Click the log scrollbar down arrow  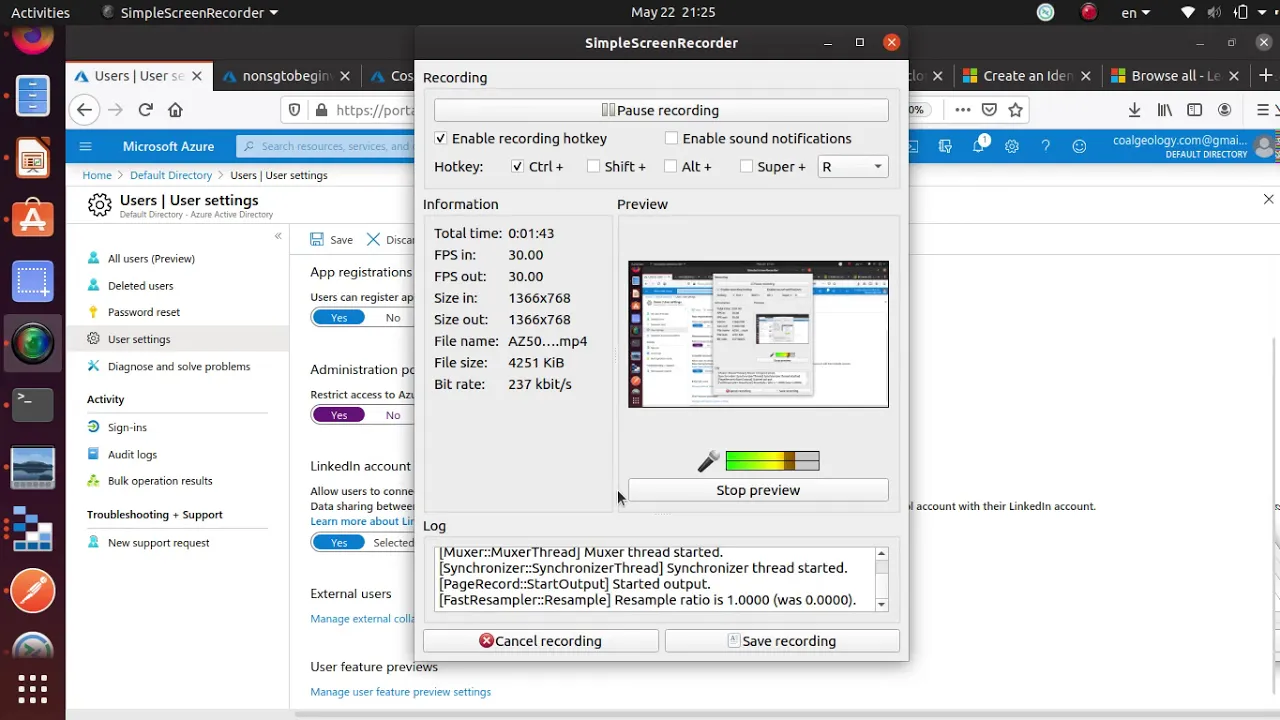click(881, 604)
